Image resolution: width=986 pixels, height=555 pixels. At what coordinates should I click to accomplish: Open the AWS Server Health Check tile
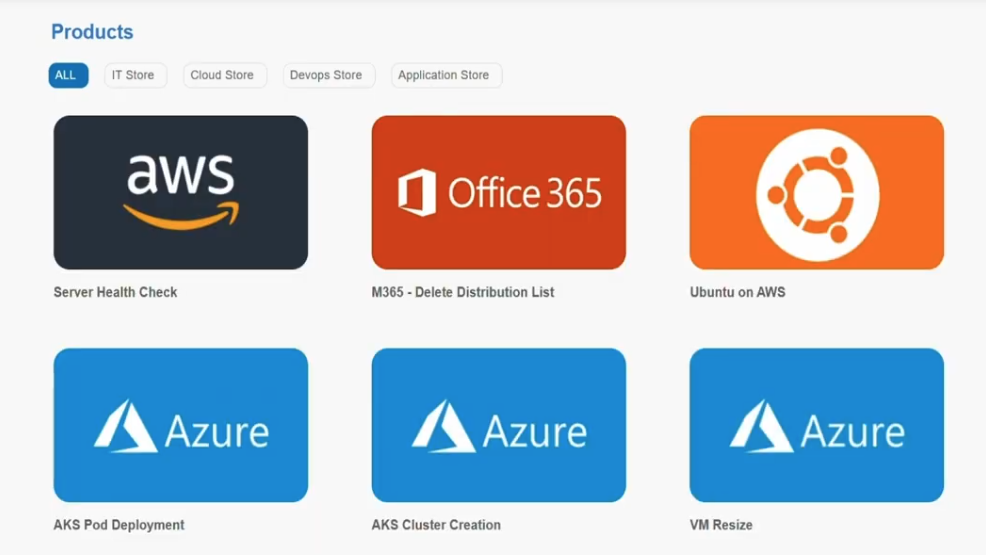pos(180,192)
